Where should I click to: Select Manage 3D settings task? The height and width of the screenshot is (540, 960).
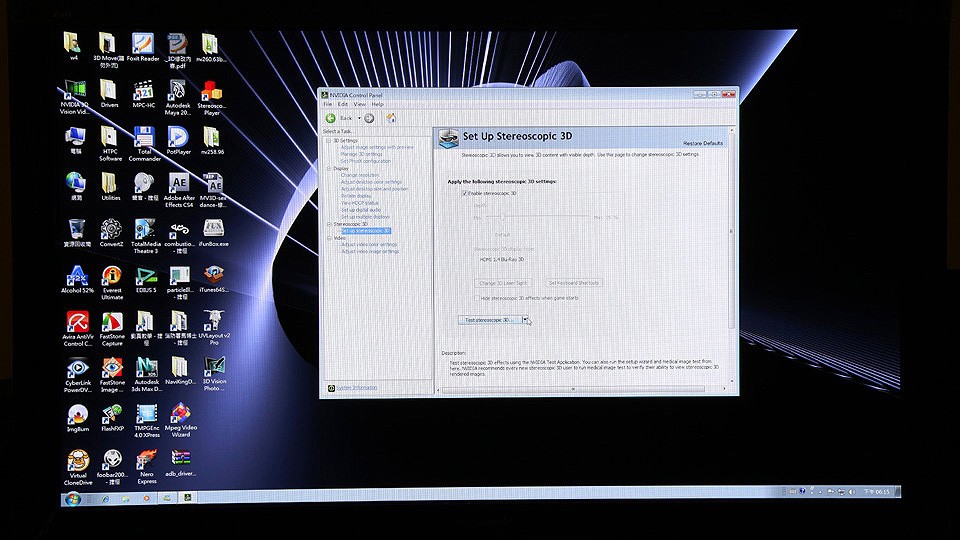tap(361, 154)
